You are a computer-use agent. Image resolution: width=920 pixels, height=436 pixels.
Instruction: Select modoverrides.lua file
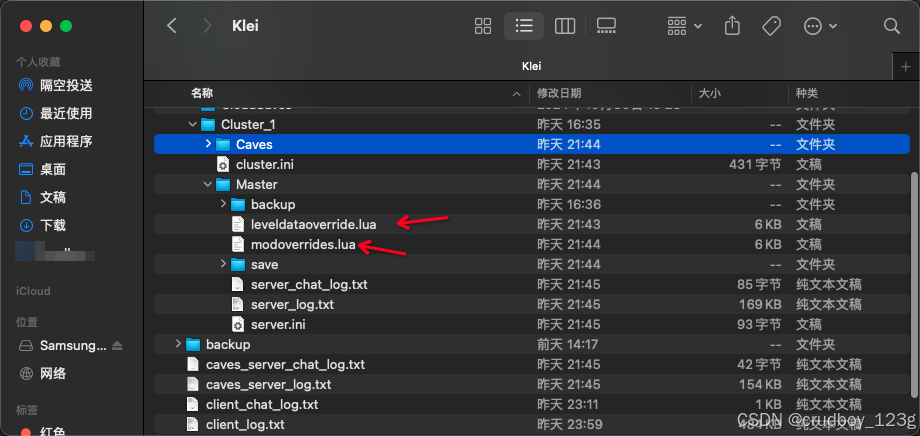point(303,244)
